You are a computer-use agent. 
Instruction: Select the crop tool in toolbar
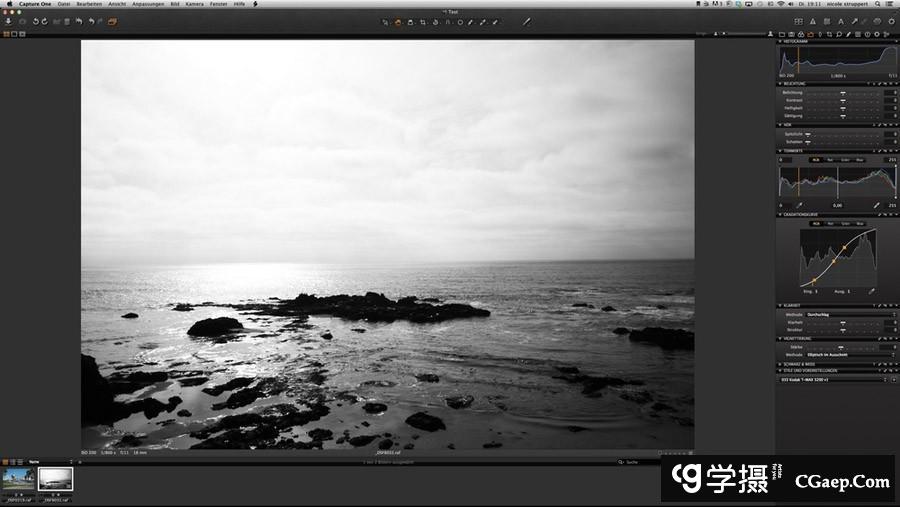pos(423,21)
